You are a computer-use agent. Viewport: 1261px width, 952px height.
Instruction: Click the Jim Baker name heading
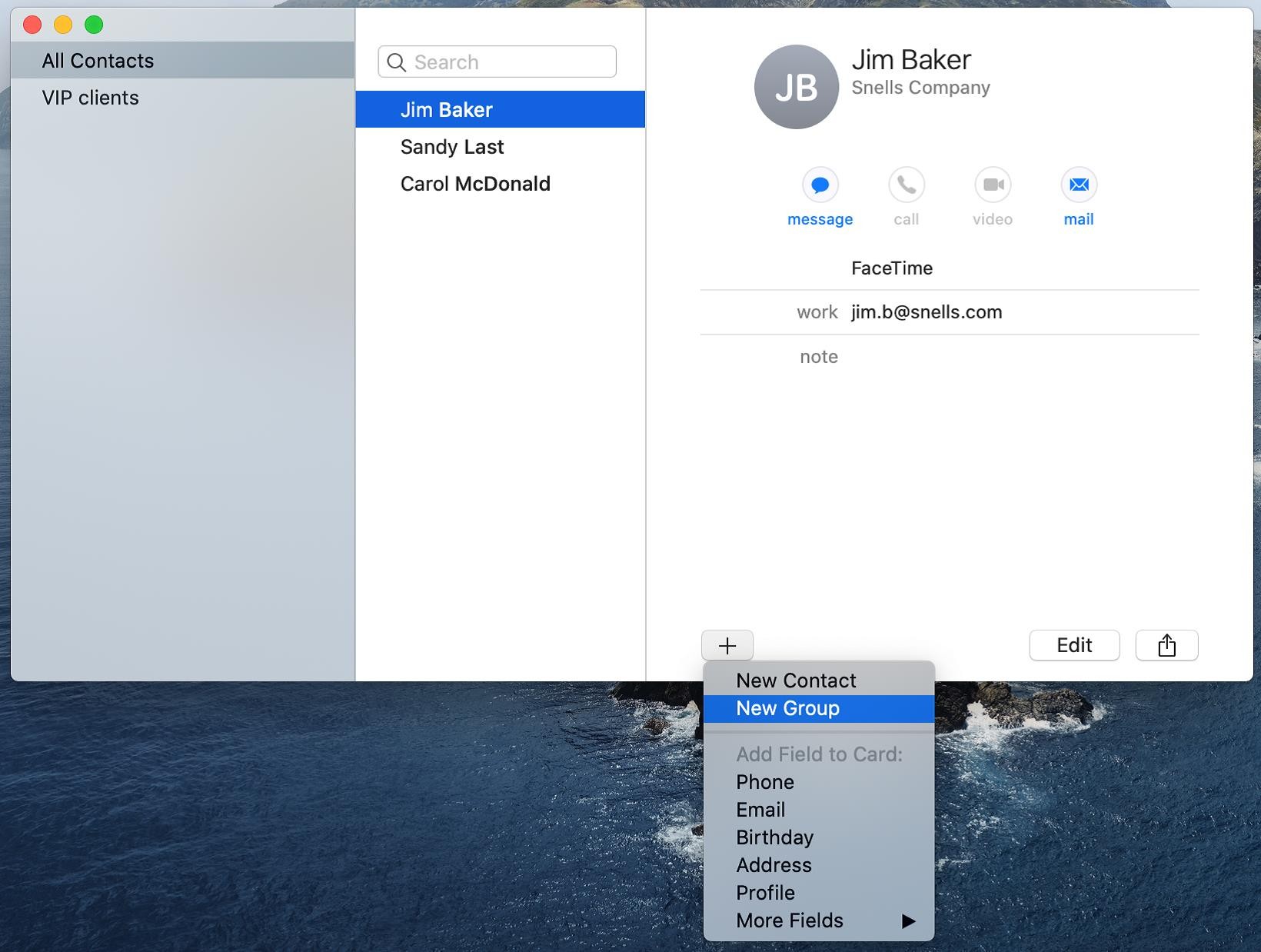pos(911,60)
